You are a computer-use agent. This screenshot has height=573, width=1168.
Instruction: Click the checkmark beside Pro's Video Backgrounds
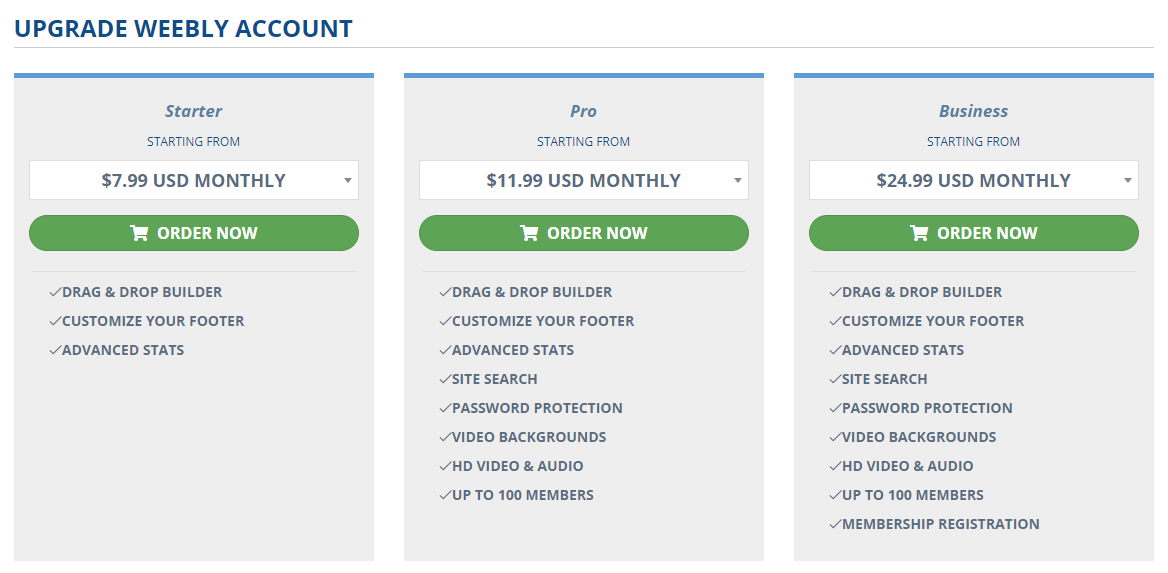(x=445, y=437)
